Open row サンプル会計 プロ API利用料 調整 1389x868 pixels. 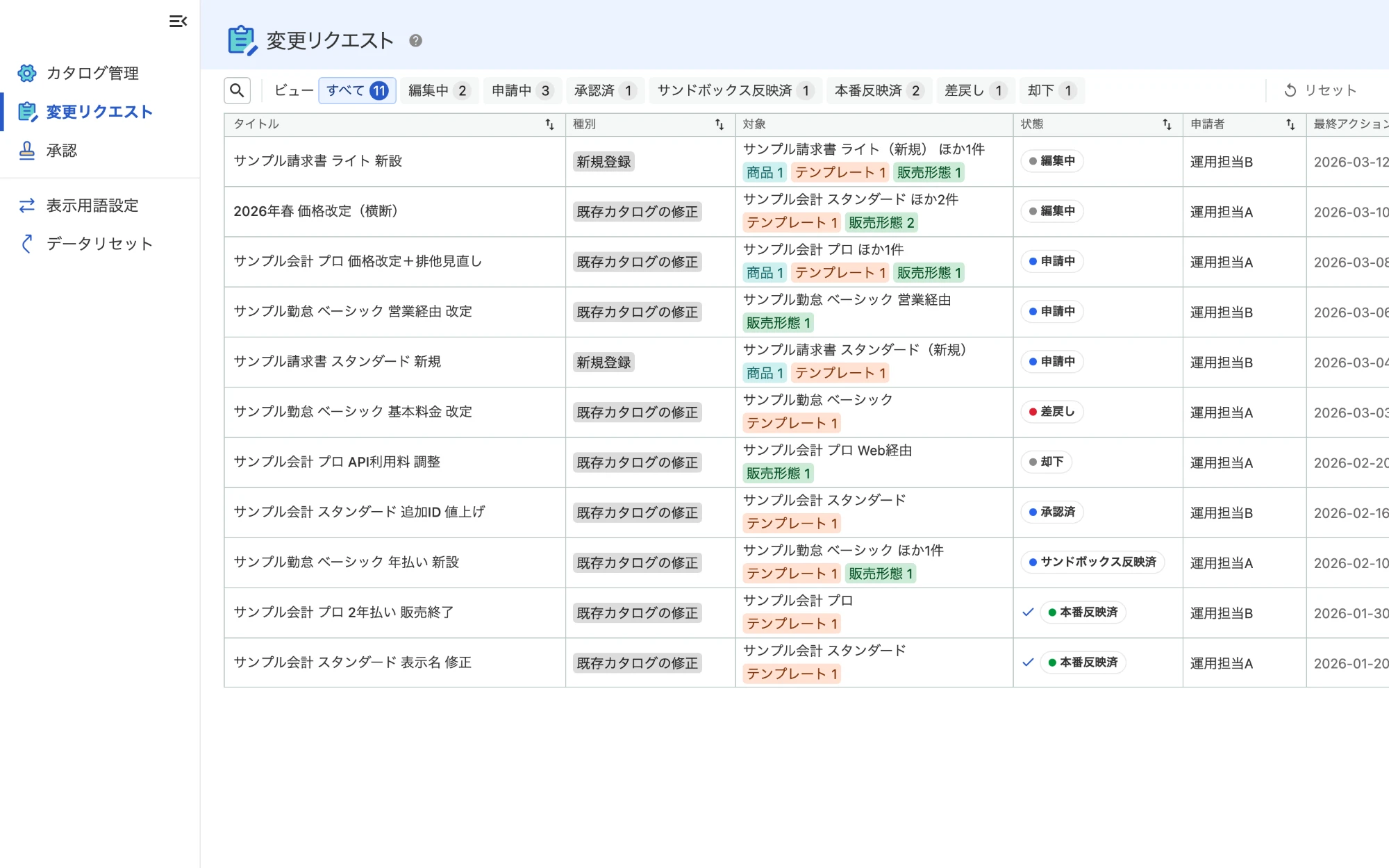(x=806, y=462)
